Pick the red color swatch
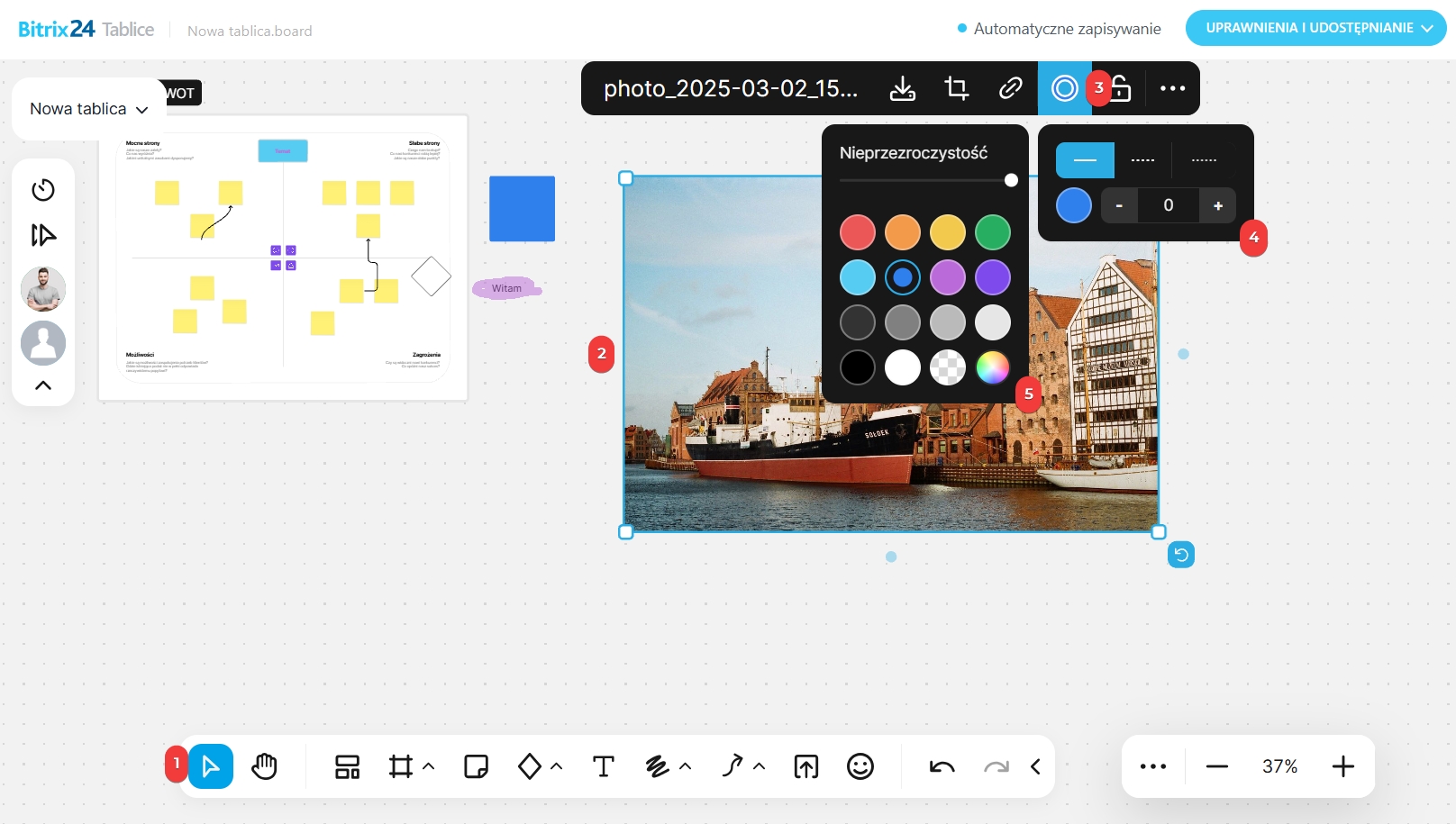 click(857, 232)
